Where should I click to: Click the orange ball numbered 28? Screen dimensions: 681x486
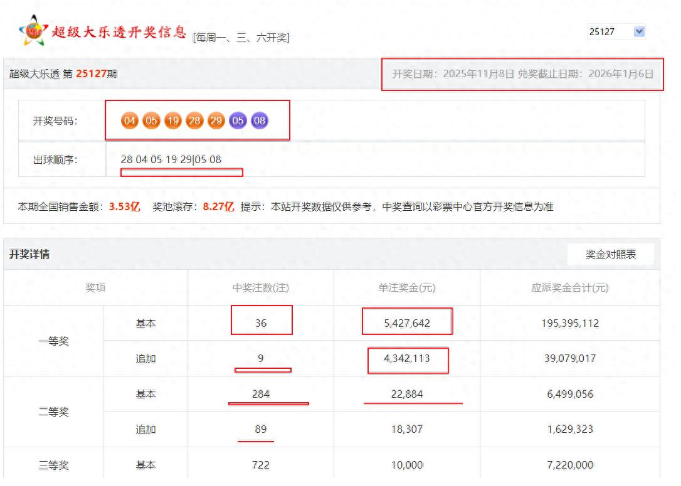pos(195,121)
